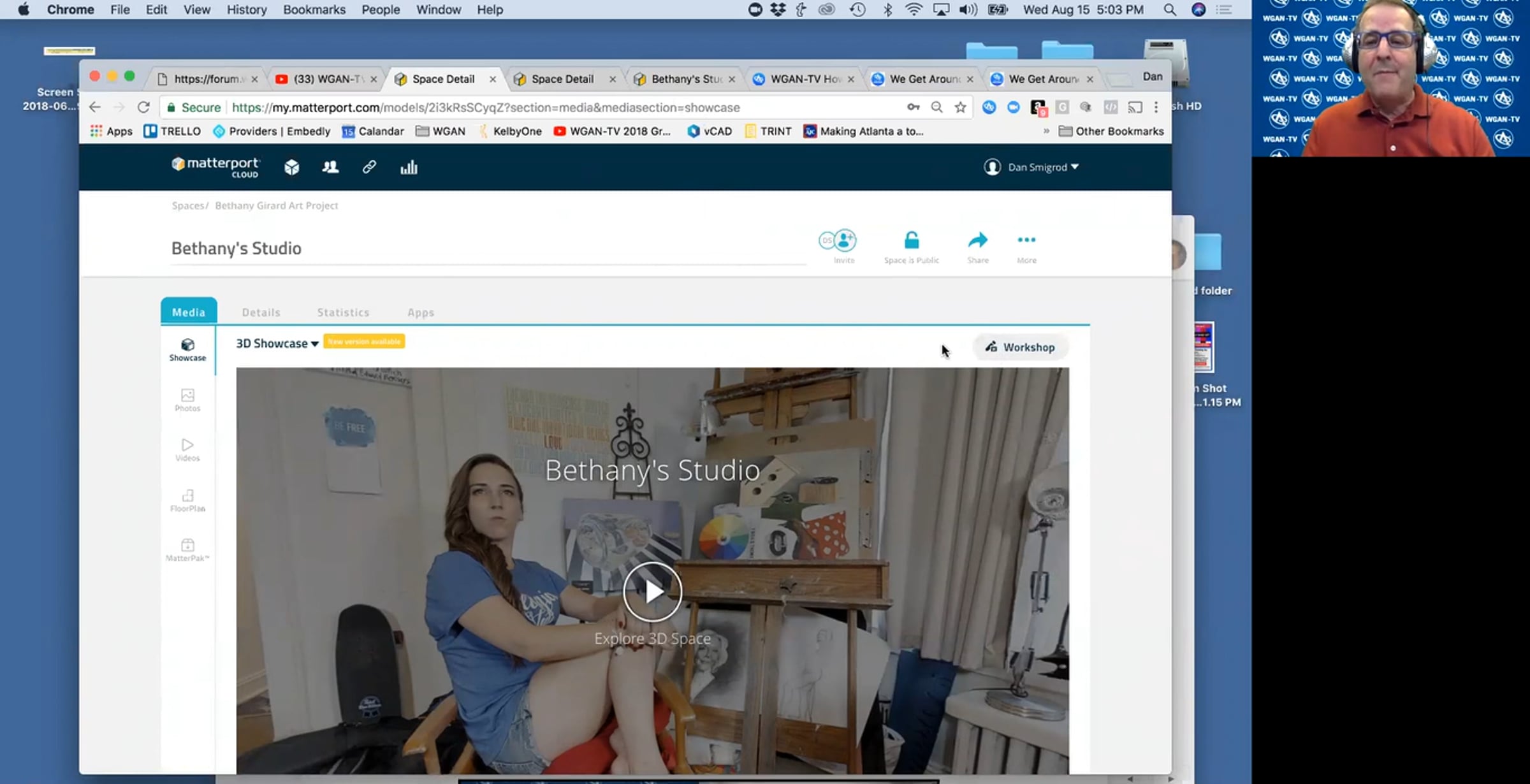This screenshot has height=784, width=1530.
Task: Open Spotlight search in menu bar
Action: coord(1170,10)
